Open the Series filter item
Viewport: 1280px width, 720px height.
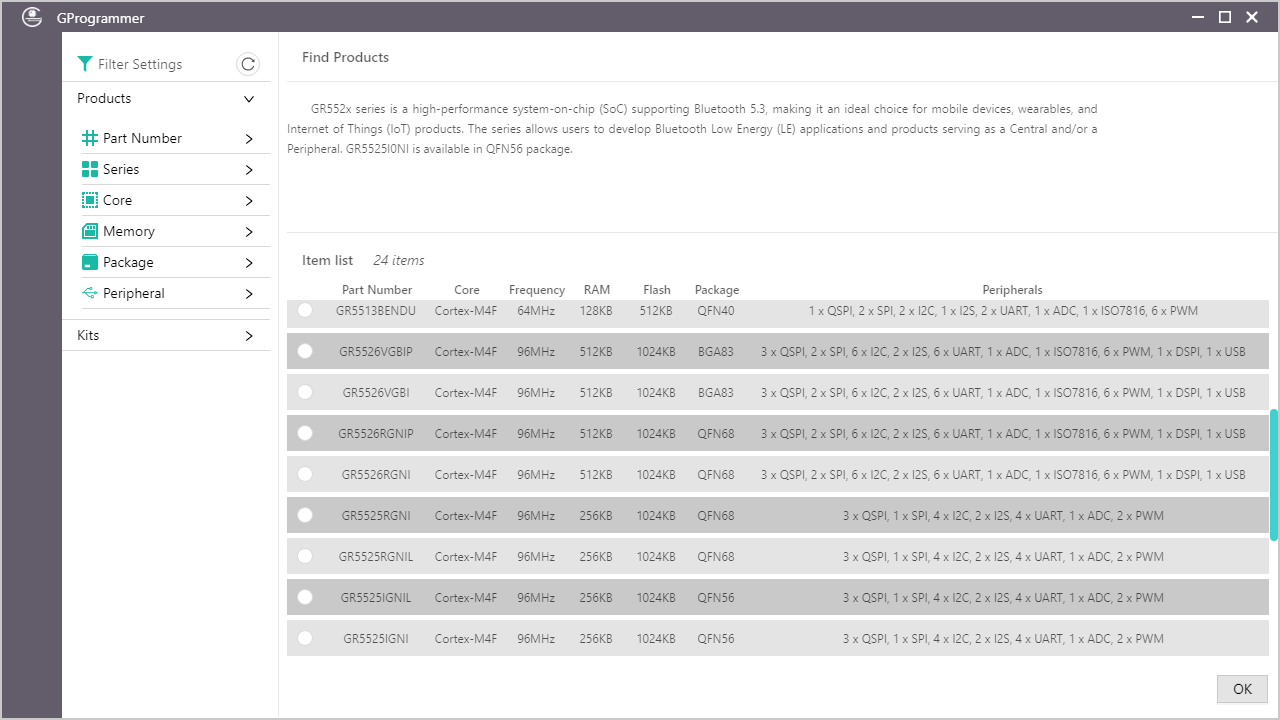pyautogui.click(x=174, y=169)
